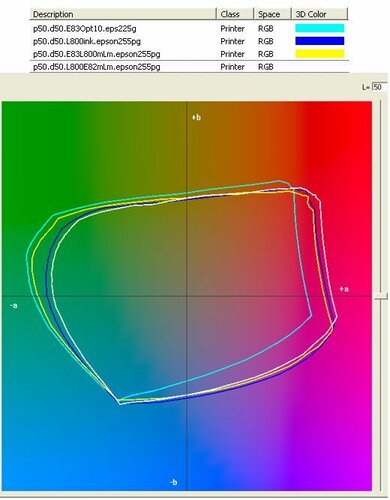The width and height of the screenshot is (390, 500).
Task: Click RGB space in E83L800mLm row
Action: click(x=266, y=54)
